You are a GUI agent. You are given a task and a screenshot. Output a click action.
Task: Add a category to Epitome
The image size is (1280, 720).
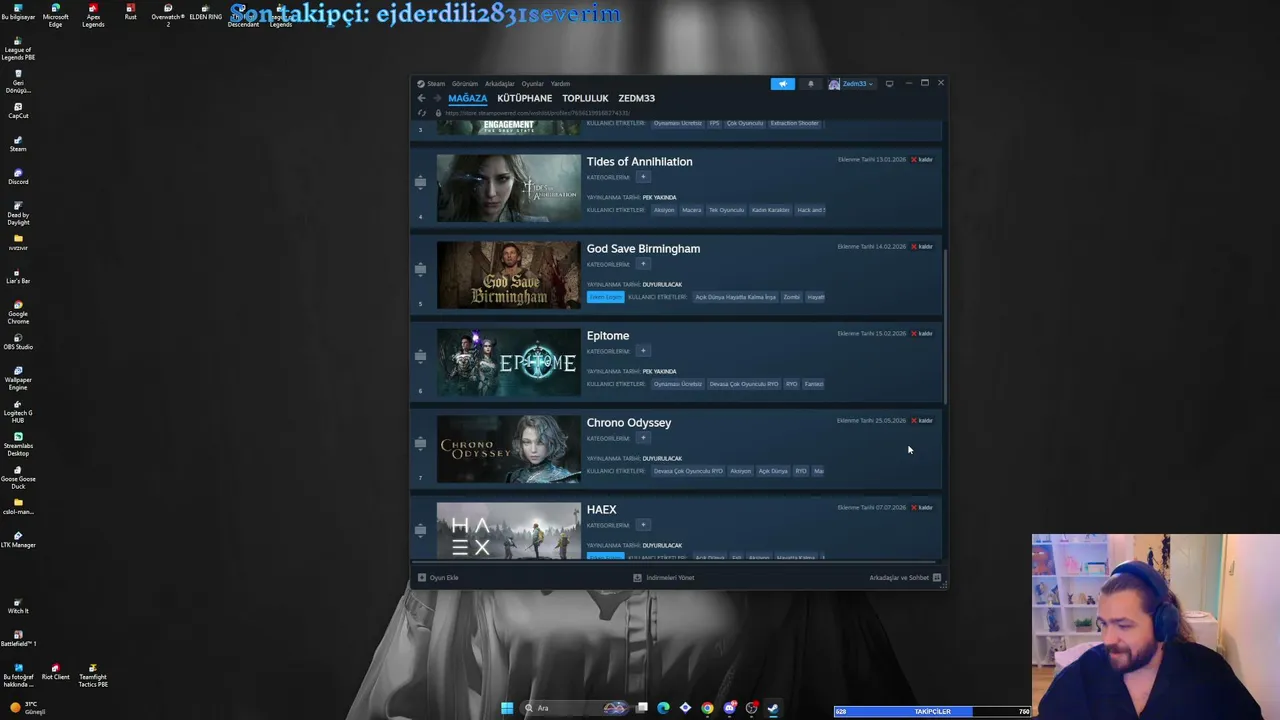[644, 351]
